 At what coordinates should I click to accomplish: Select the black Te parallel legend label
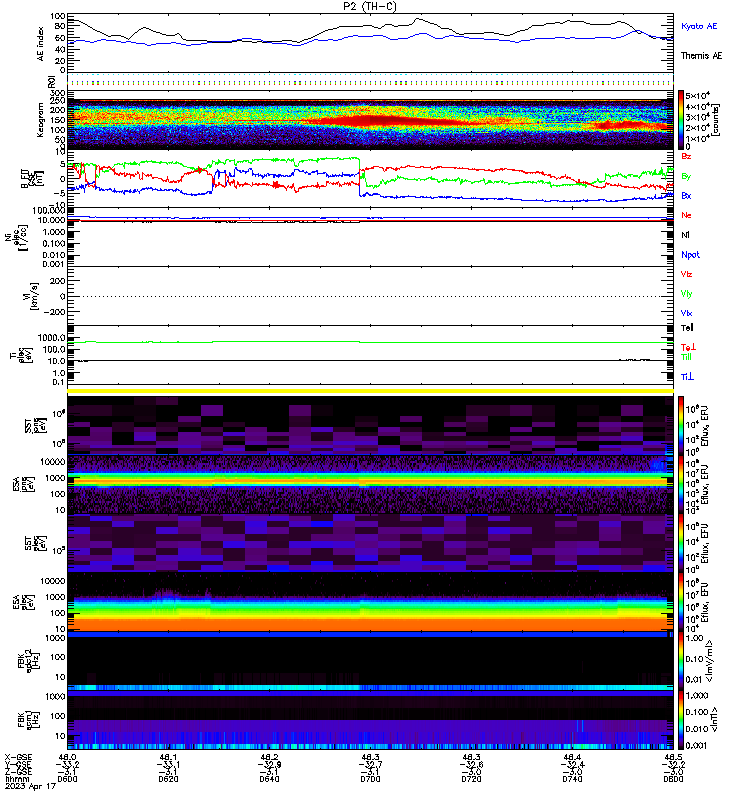click(x=687, y=328)
